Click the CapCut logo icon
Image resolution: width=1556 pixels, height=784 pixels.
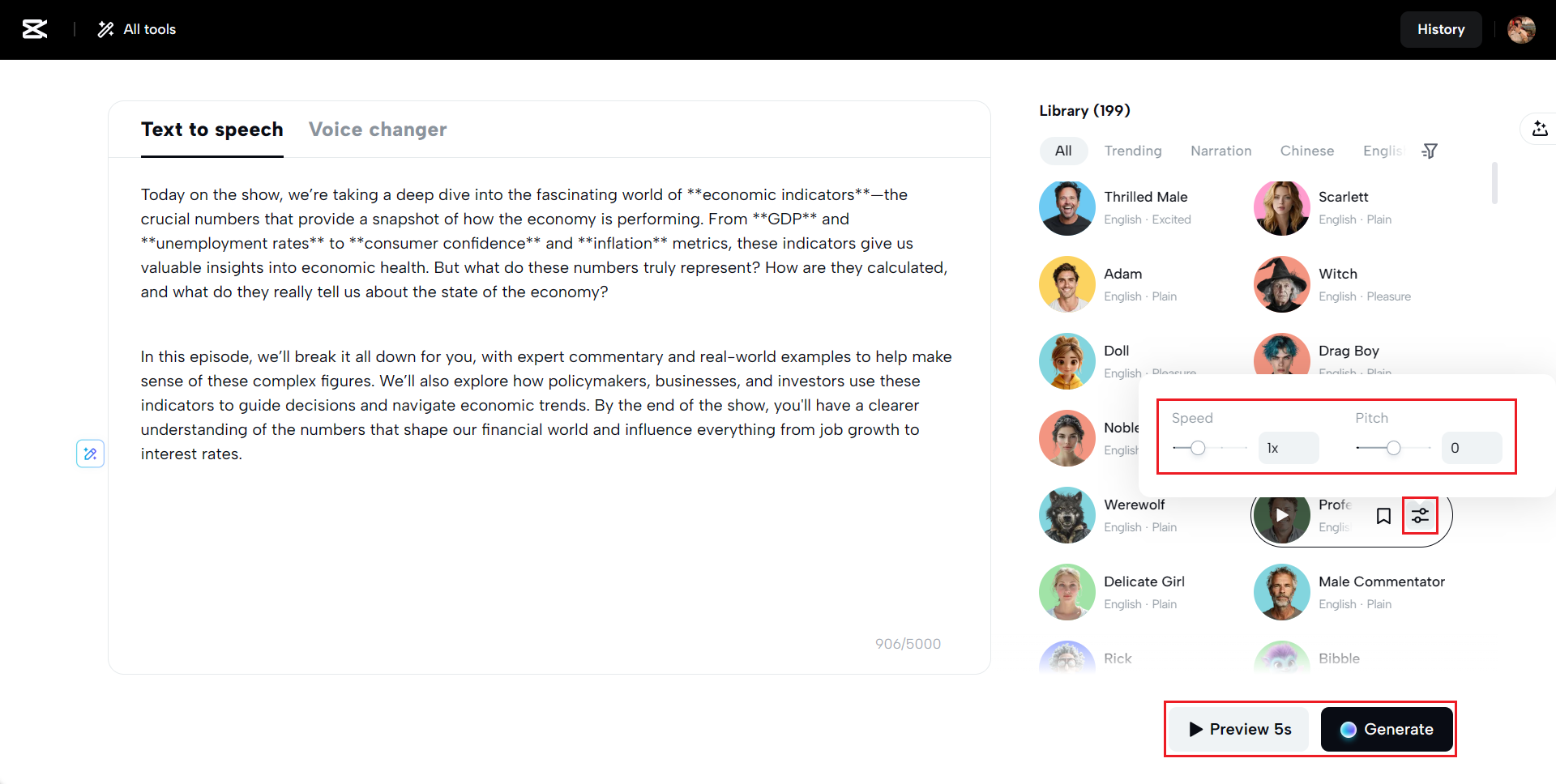click(x=35, y=30)
